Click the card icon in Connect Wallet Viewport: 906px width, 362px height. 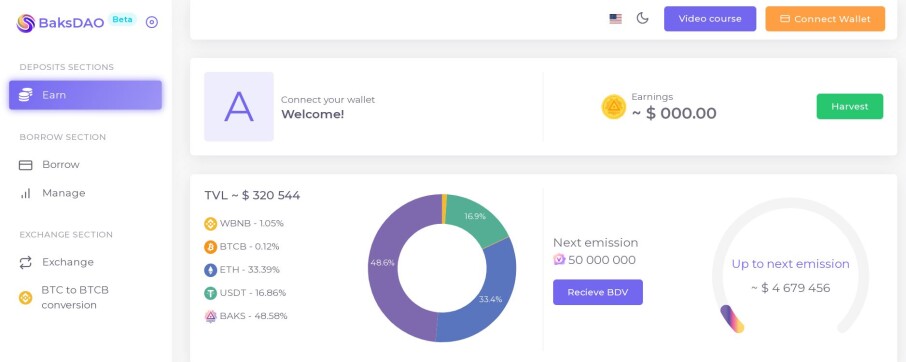pos(785,18)
